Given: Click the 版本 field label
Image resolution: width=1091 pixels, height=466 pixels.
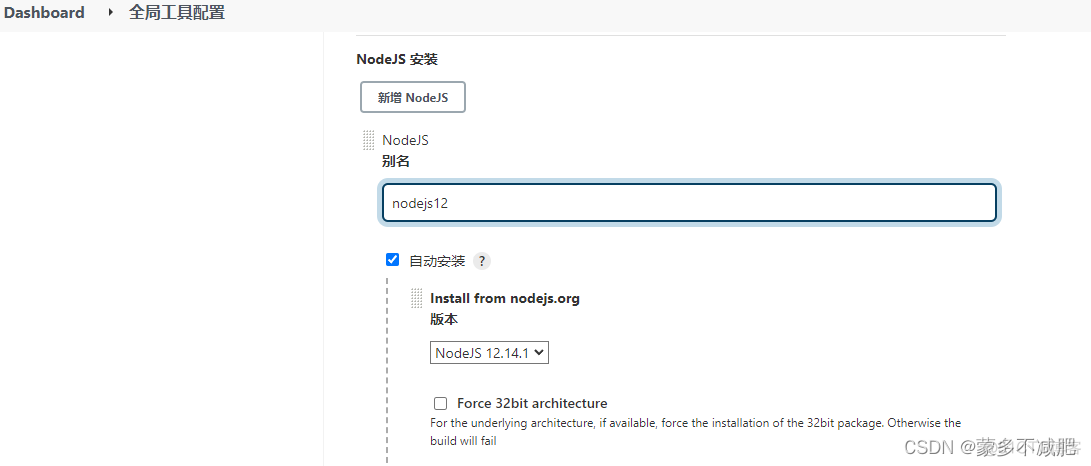Looking at the screenshot, I should click(x=444, y=319).
